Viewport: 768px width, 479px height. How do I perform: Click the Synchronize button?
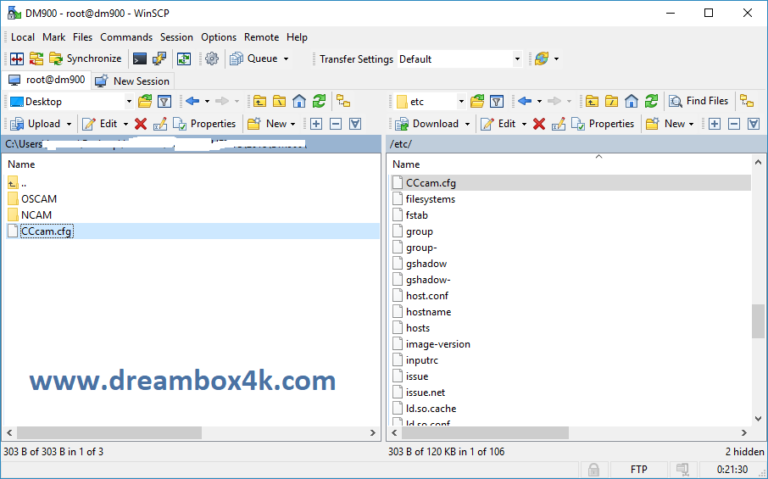pos(86,59)
